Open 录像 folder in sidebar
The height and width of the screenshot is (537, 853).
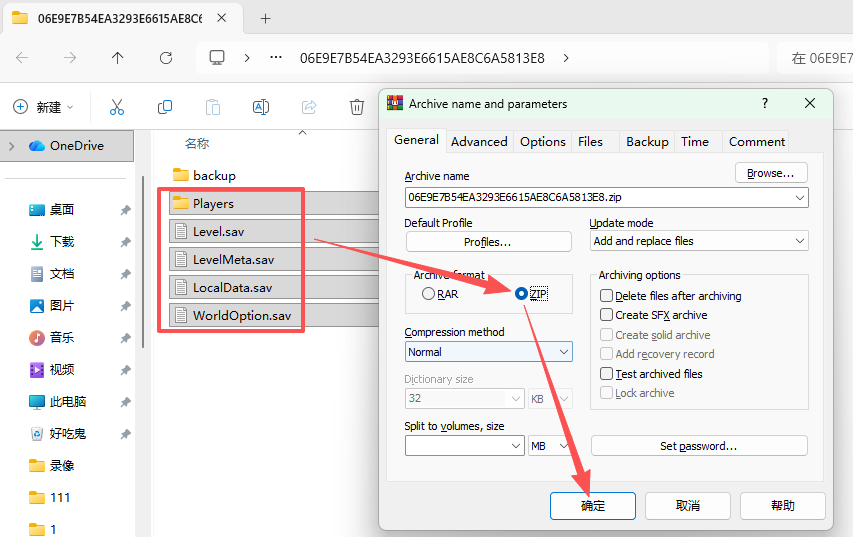[x=61, y=466]
